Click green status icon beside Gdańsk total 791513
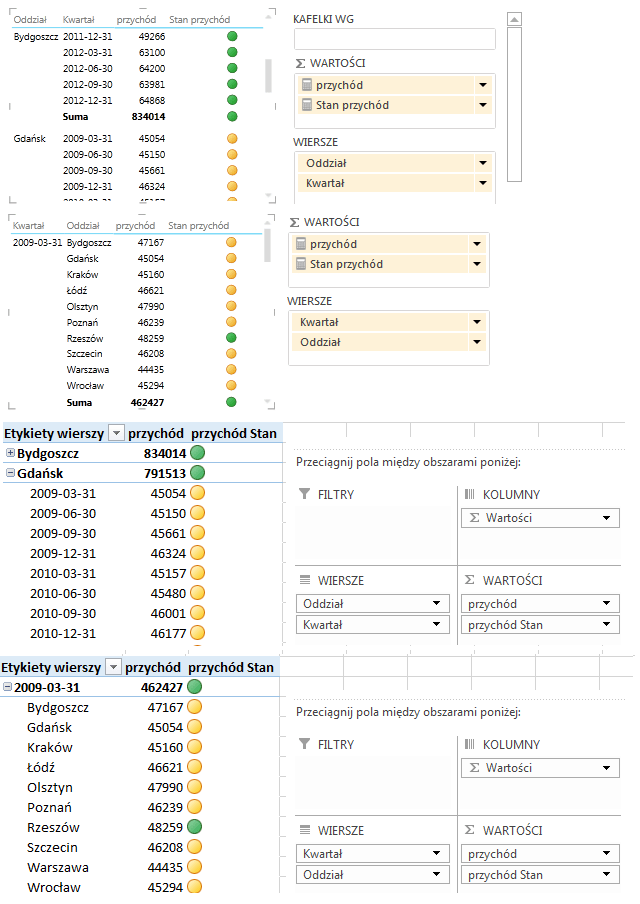The width and height of the screenshot is (640, 904). click(198, 473)
